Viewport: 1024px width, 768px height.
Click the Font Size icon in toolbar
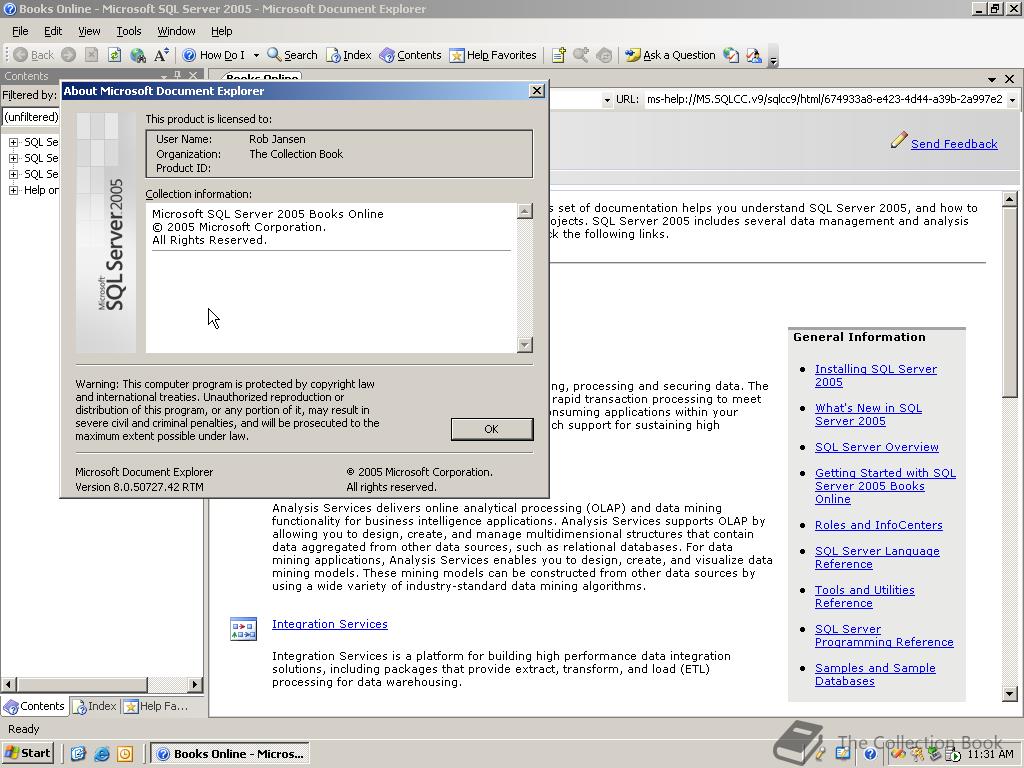point(161,55)
